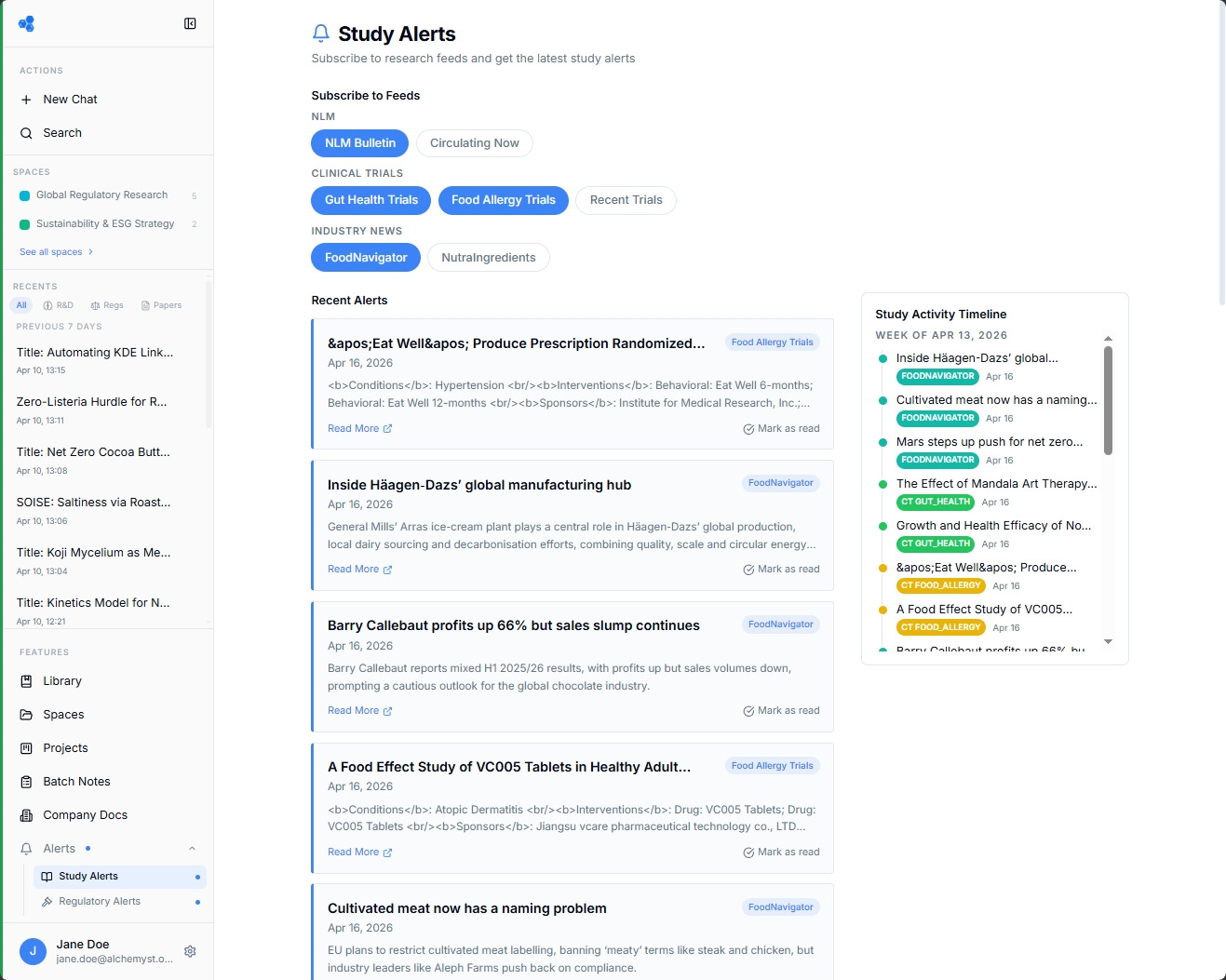
Task: Open the Search action in sidebar
Action: (62, 133)
